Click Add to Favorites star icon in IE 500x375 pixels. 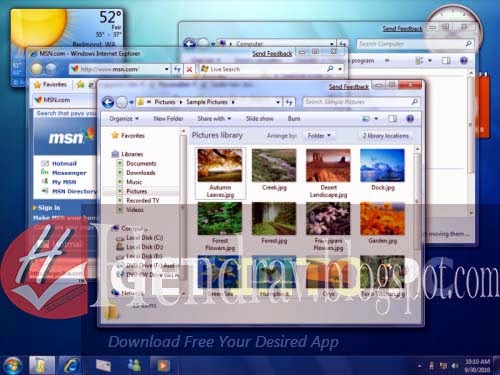[80, 85]
